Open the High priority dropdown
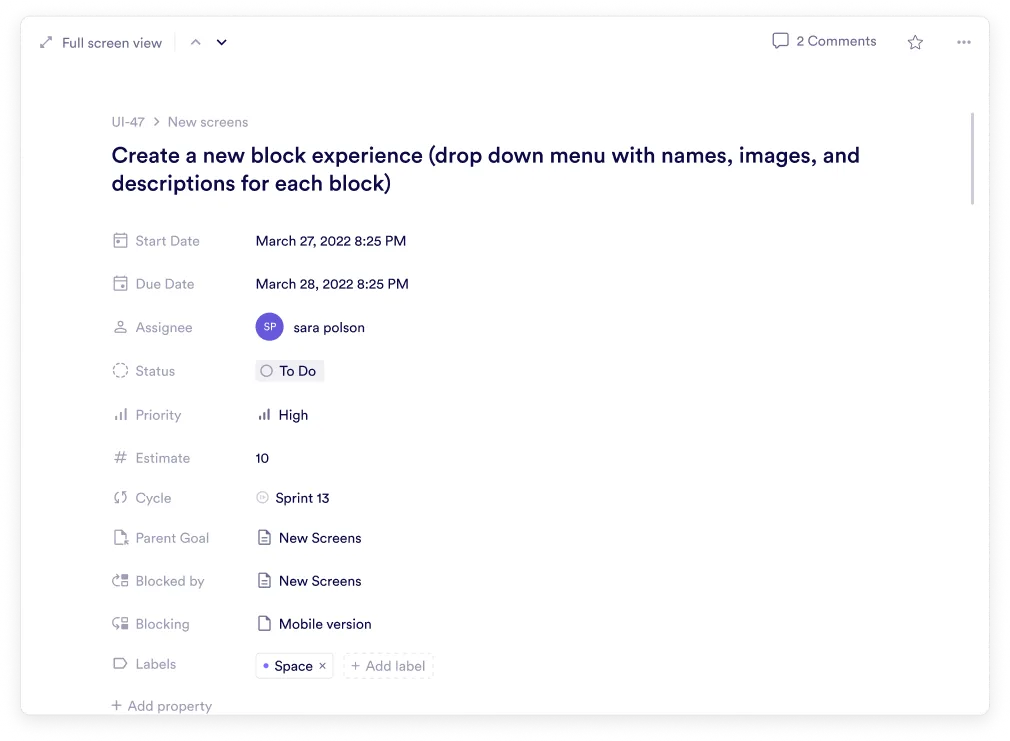The height and width of the screenshot is (741, 1010). coord(283,415)
